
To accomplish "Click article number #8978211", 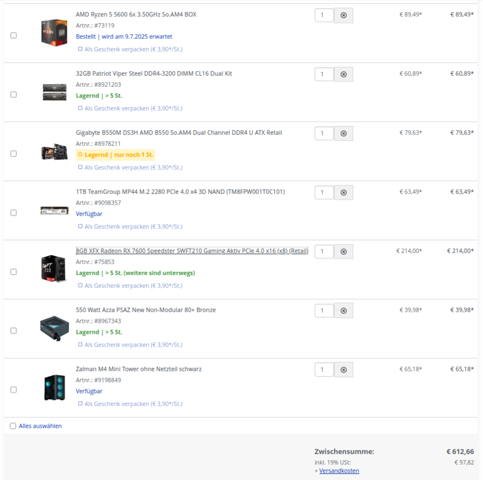I will click(x=108, y=144).
